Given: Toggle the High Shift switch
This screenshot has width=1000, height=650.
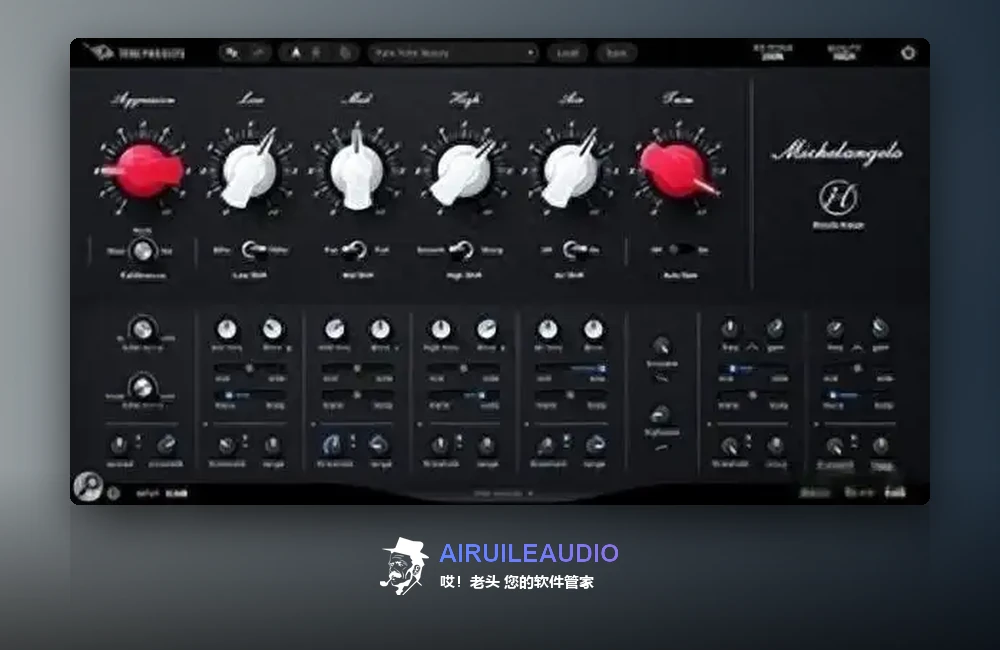Looking at the screenshot, I should 461,250.
